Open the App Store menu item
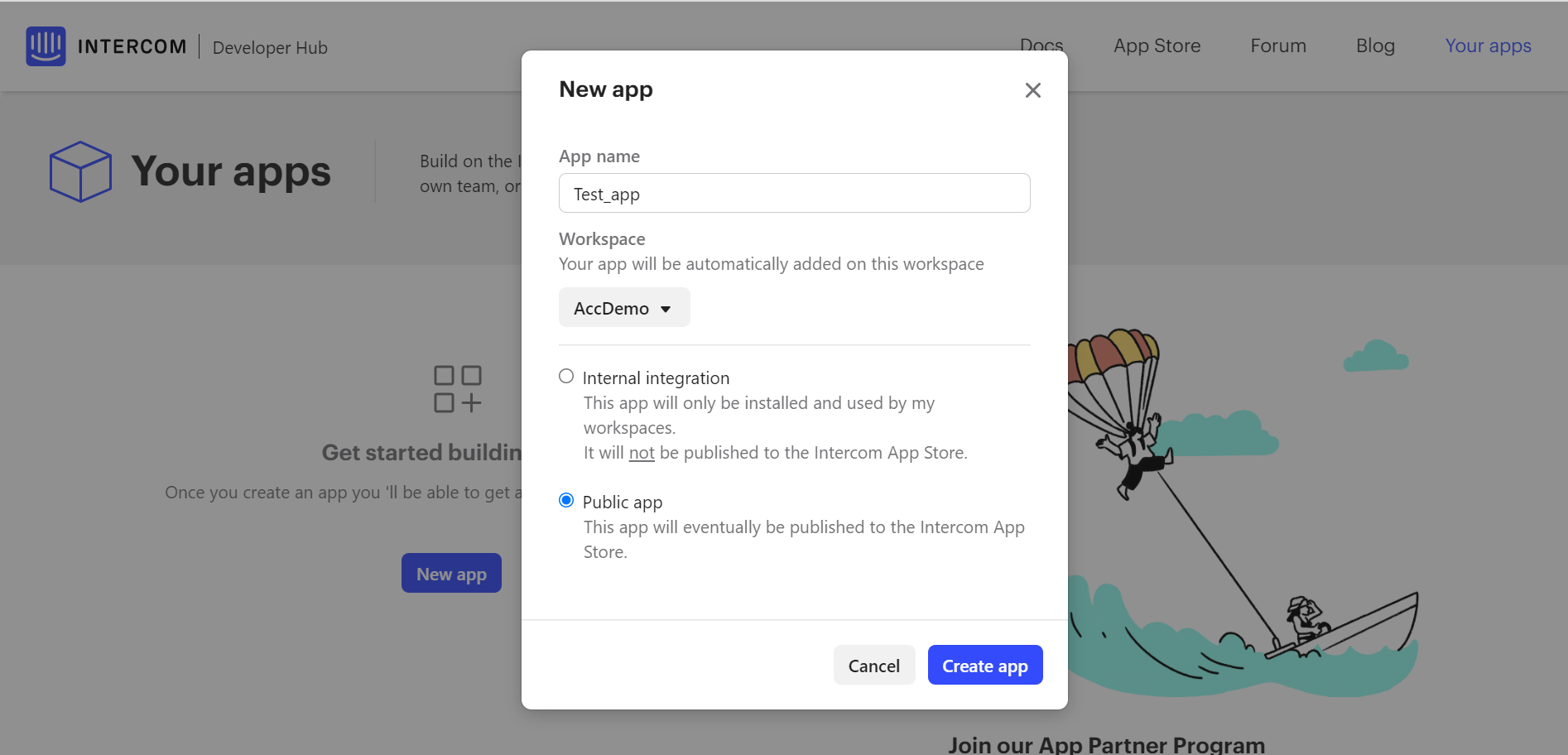 [1157, 46]
